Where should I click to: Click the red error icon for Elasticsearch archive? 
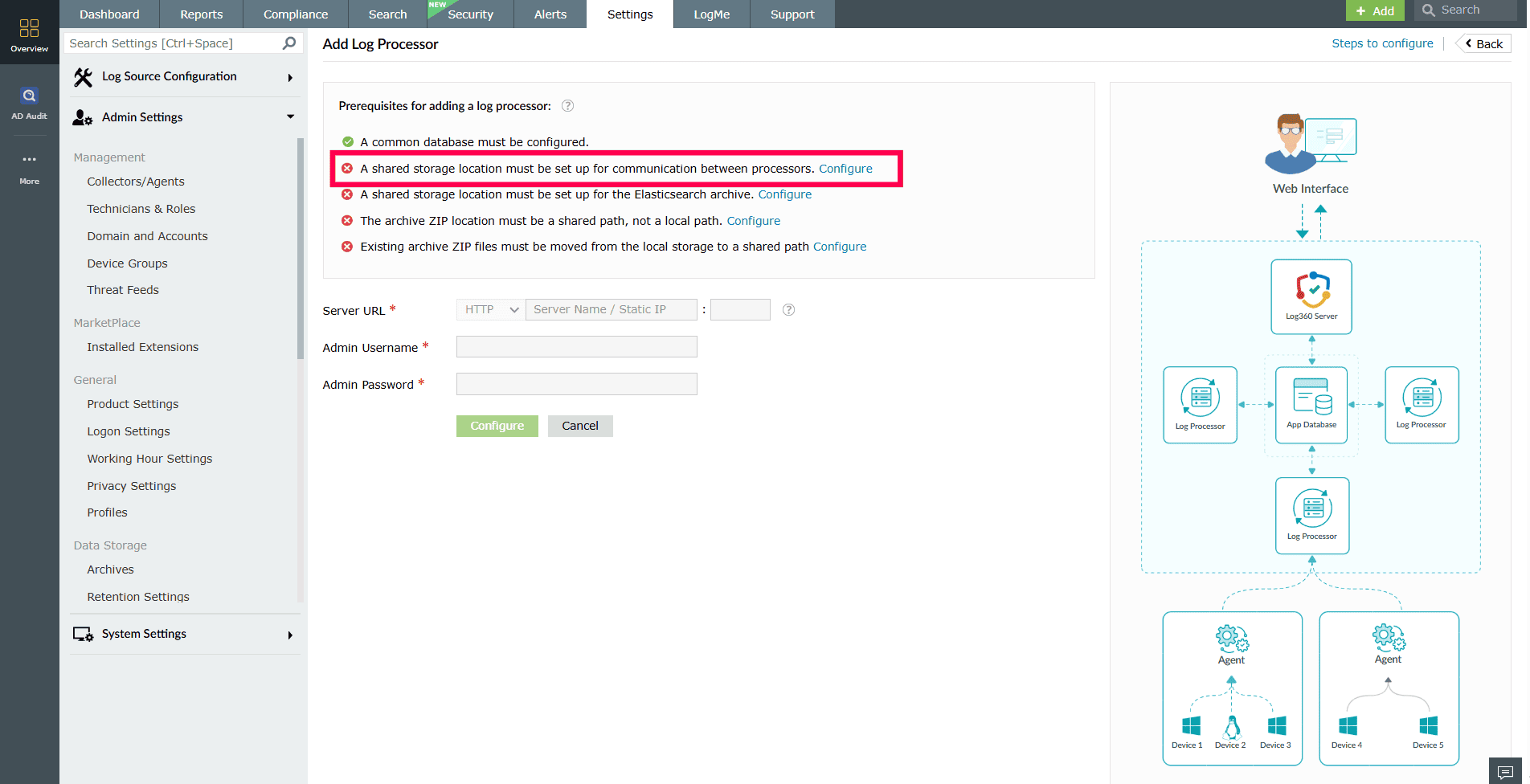pos(347,194)
